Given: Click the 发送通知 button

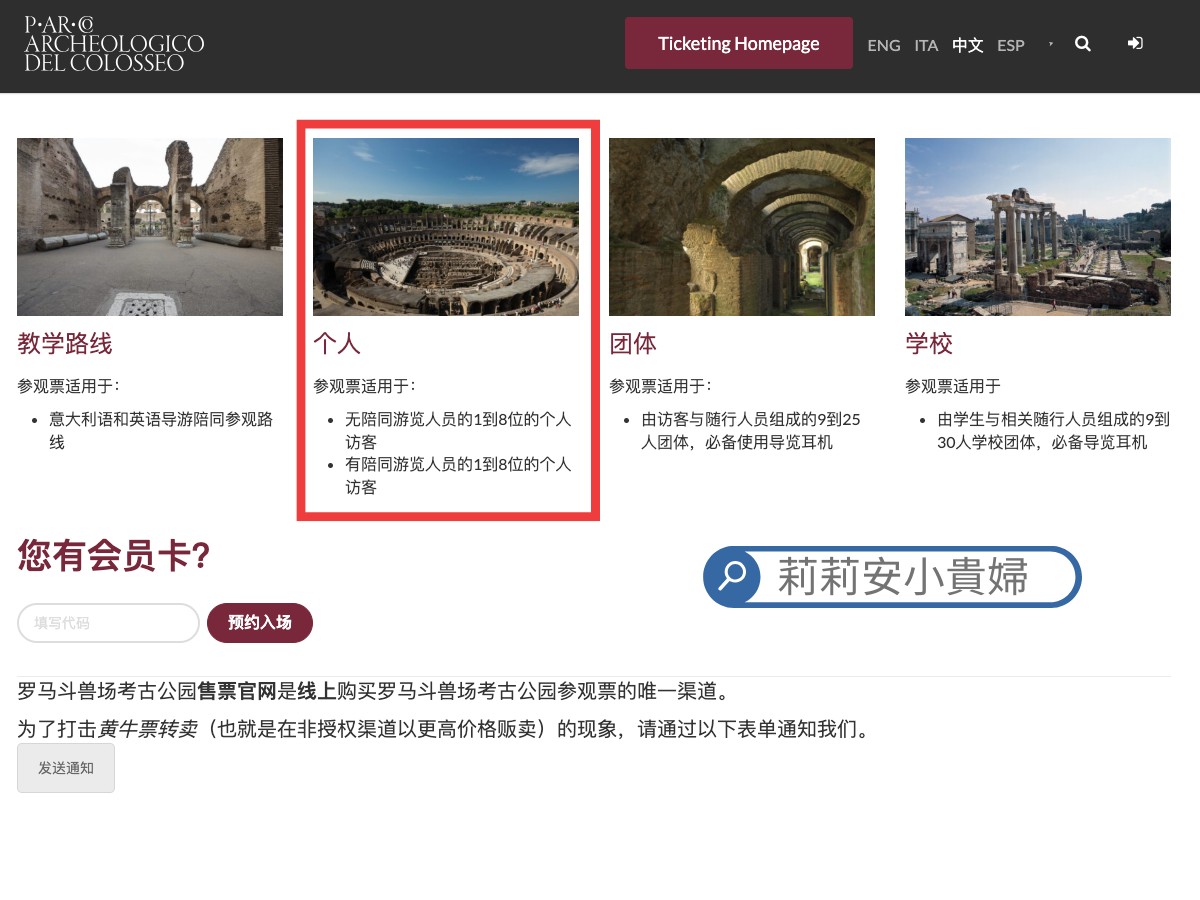Looking at the screenshot, I should [x=65, y=768].
